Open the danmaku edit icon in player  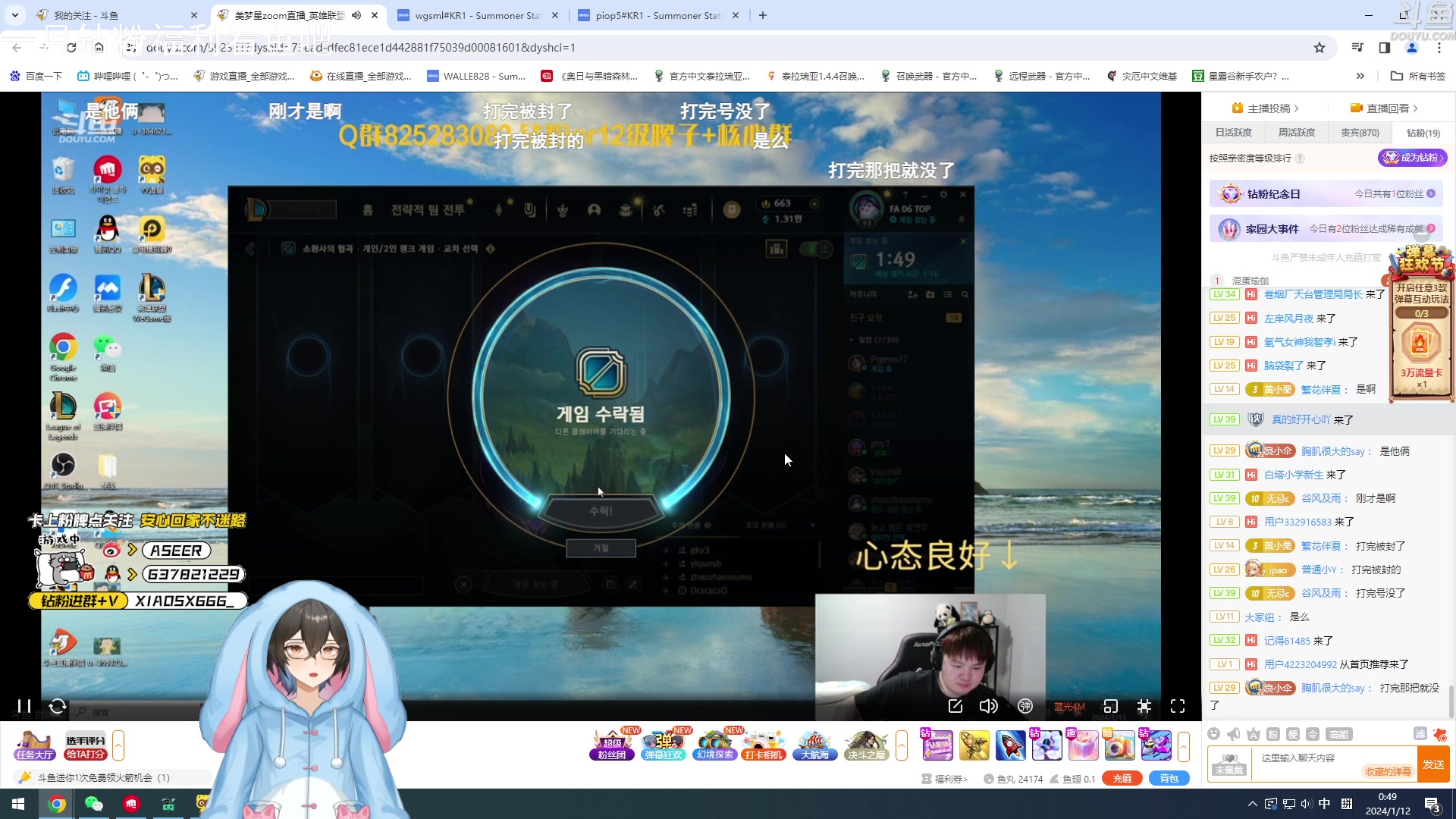955,706
